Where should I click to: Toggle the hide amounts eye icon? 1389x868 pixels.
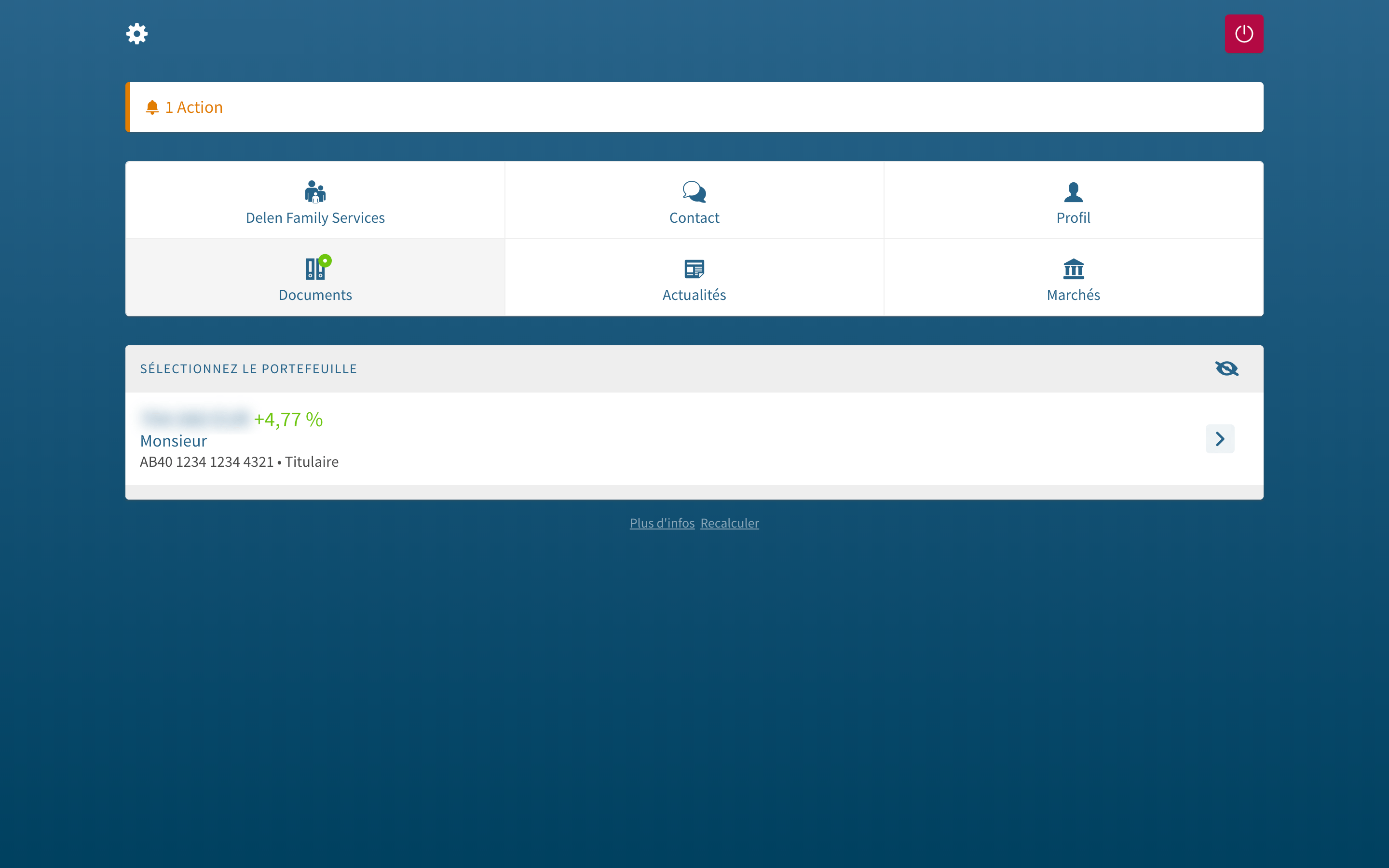tap(1226, 368)
